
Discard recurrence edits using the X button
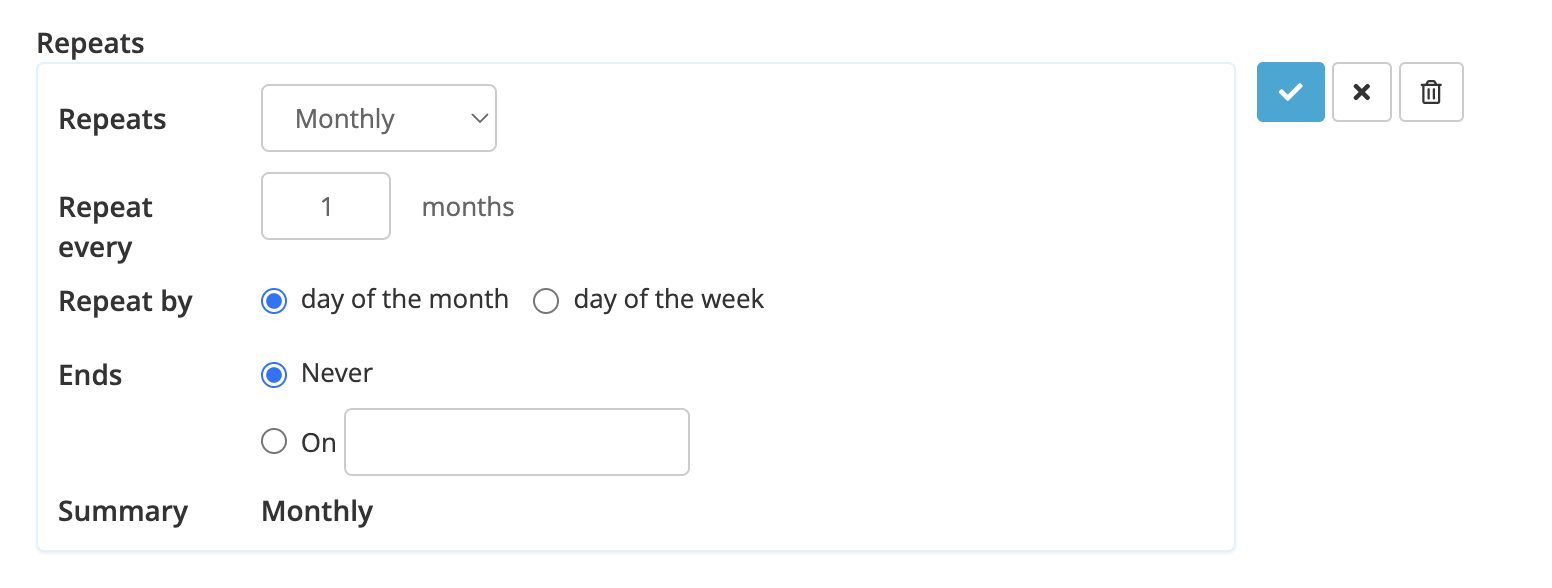tap(1361, 91)
